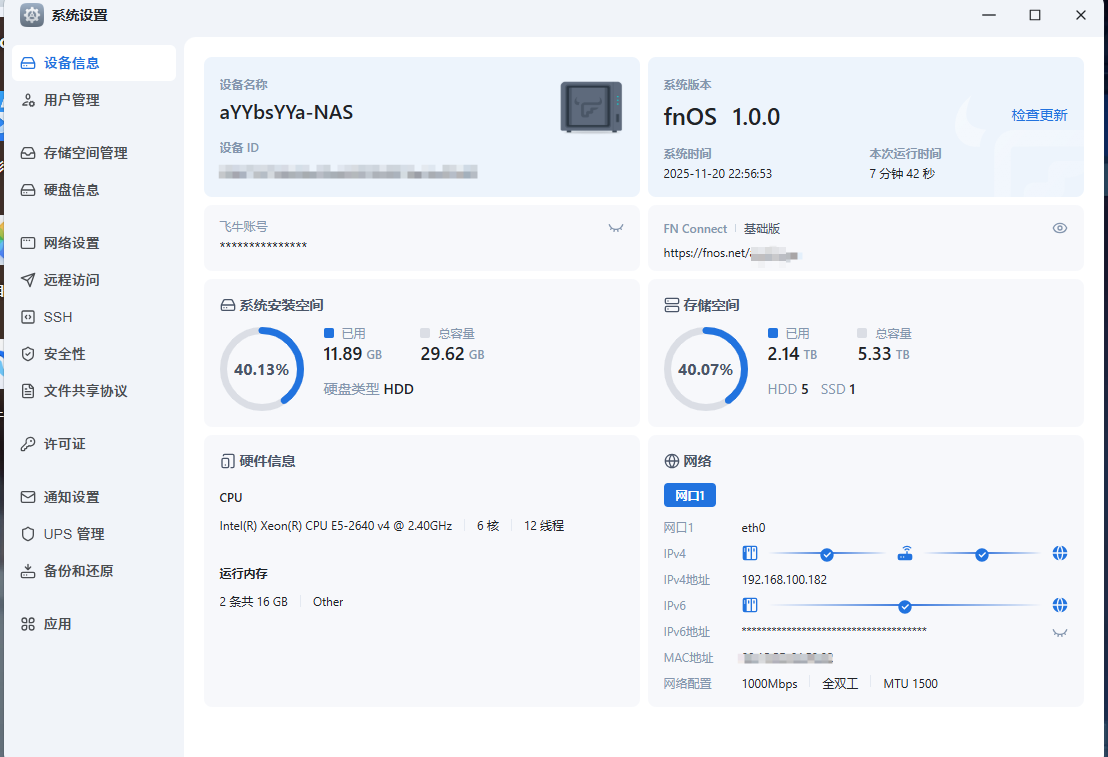Select the 网口1 network tab
This screenshot has width=1108, height=757.
689,495
